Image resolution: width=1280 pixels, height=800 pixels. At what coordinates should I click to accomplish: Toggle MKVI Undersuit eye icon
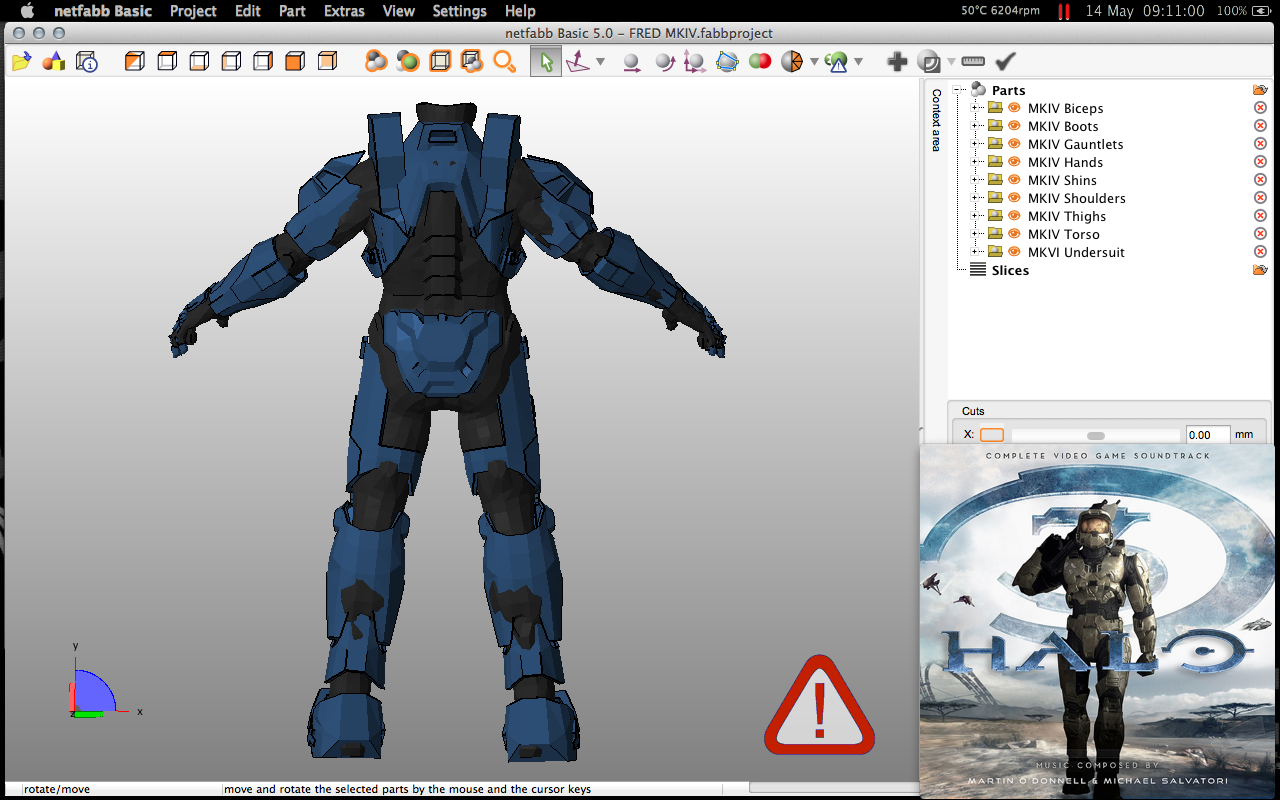[1014, 252]
